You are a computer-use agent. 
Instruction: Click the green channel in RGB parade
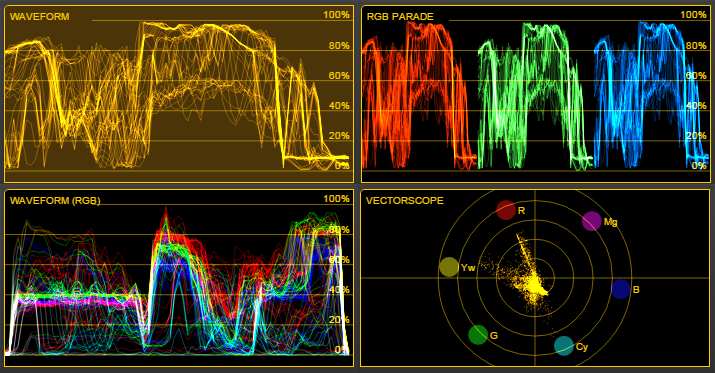(x=535, y=96)
